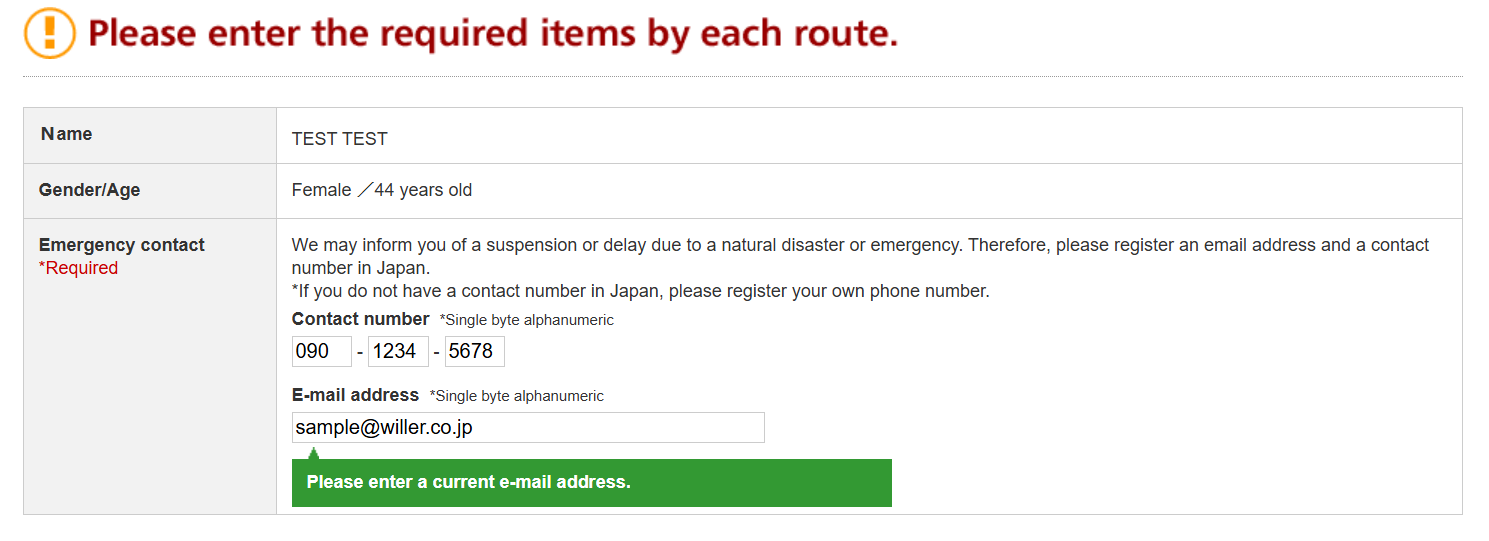Viewport: 1489px width, 541px height.
Task: Click the alphanumeric note beside E-mail address
Action: click(x=516, y=396)
